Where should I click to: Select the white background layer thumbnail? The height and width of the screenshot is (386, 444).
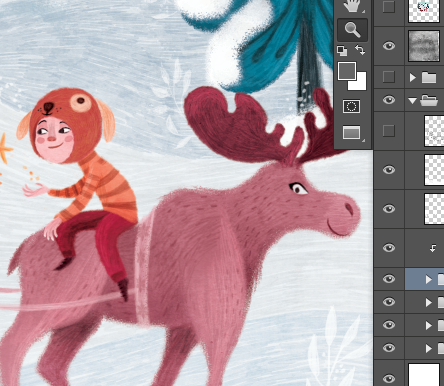click(x=424, y=375)
